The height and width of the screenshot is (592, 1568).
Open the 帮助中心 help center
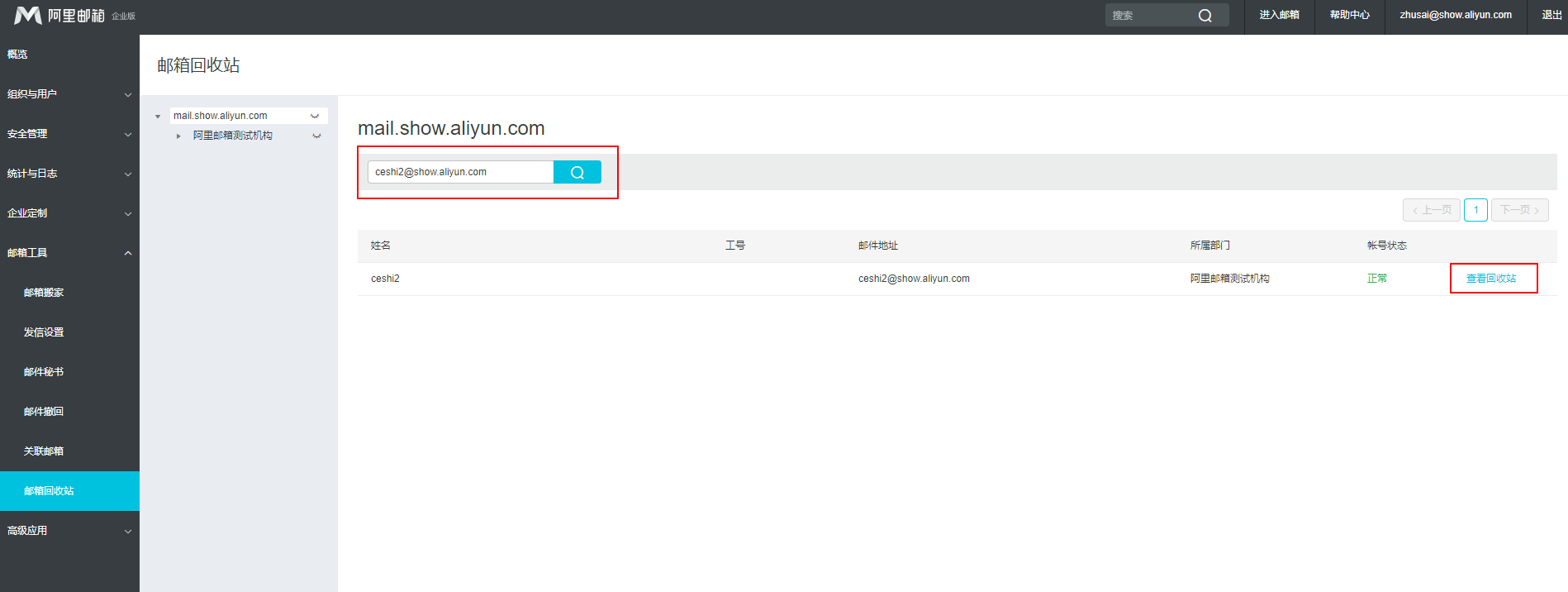(x=1349, y=15)
